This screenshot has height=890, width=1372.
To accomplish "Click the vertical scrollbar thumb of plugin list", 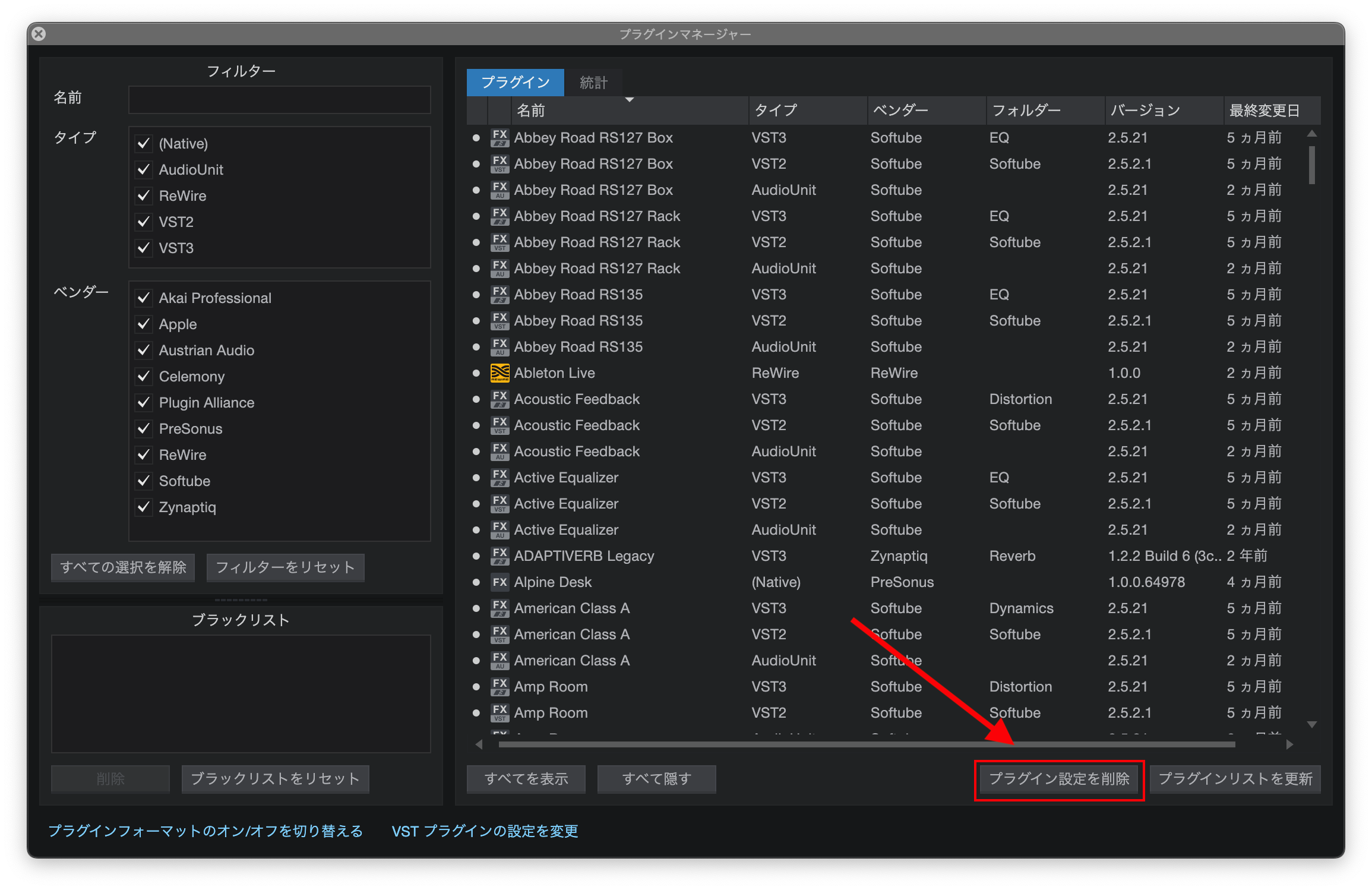I will point(1312,165).
